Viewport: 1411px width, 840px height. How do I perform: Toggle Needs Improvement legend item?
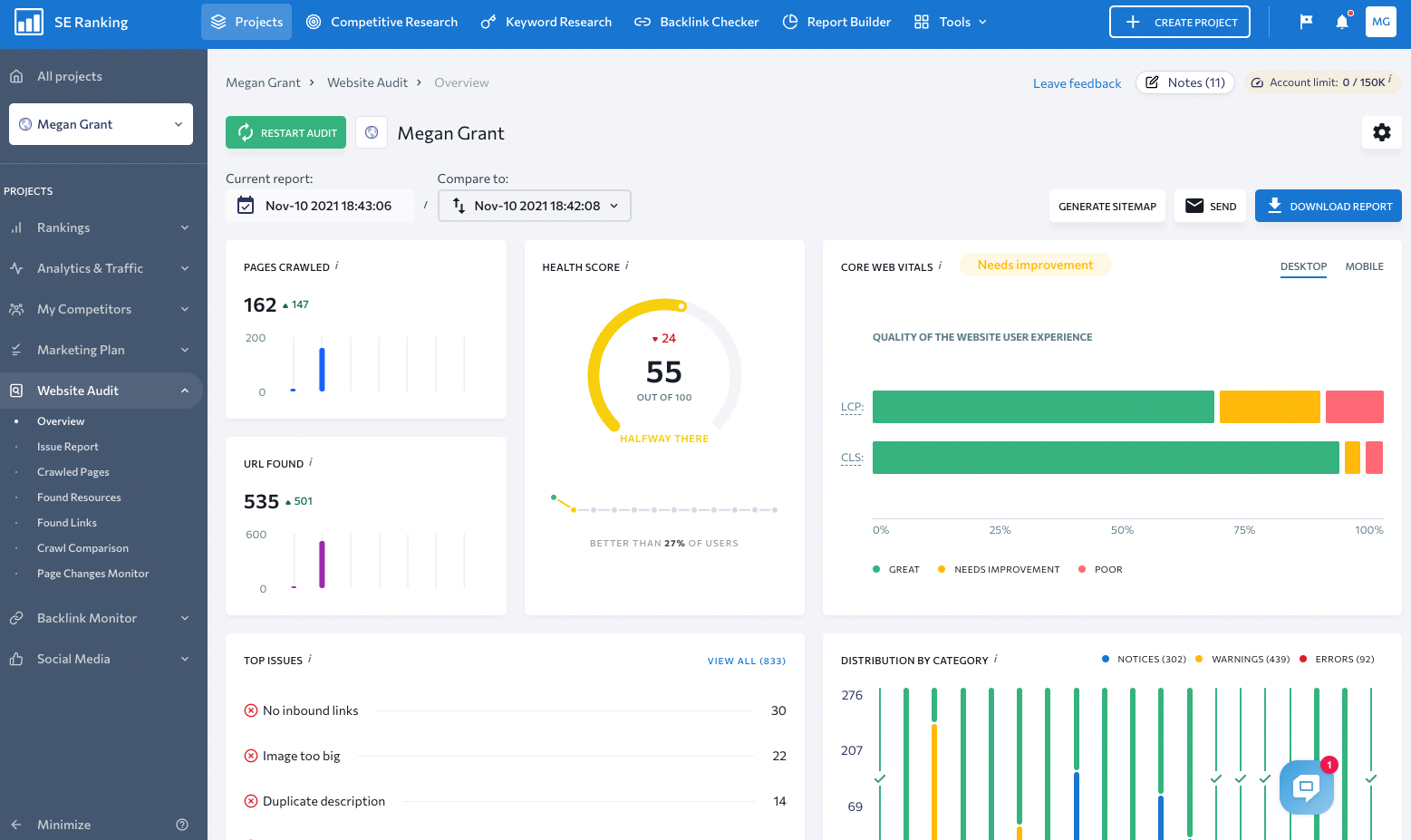pos(999,569)
